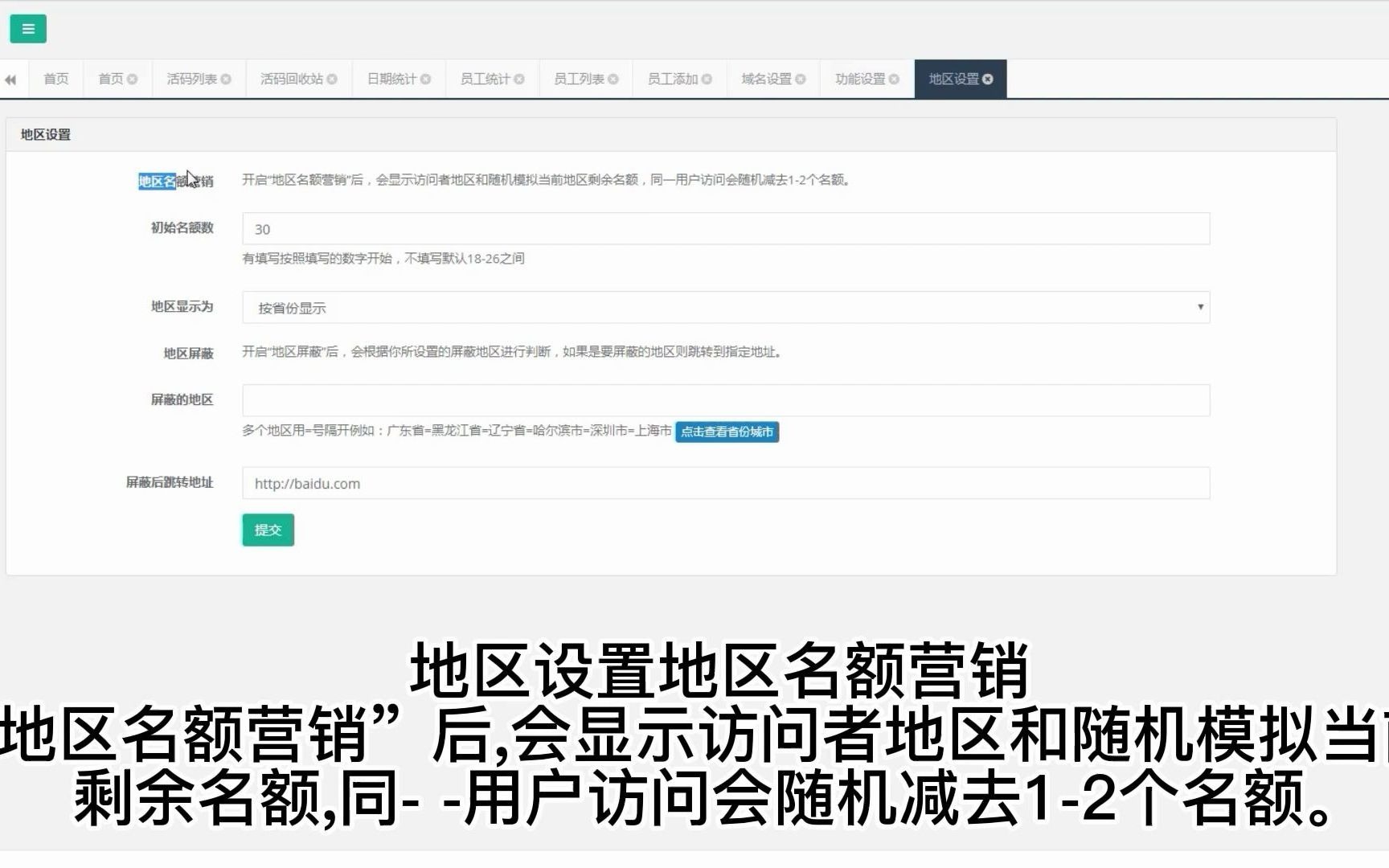Close the 活码列表 tab via its x icon

[x=226, y=79]
